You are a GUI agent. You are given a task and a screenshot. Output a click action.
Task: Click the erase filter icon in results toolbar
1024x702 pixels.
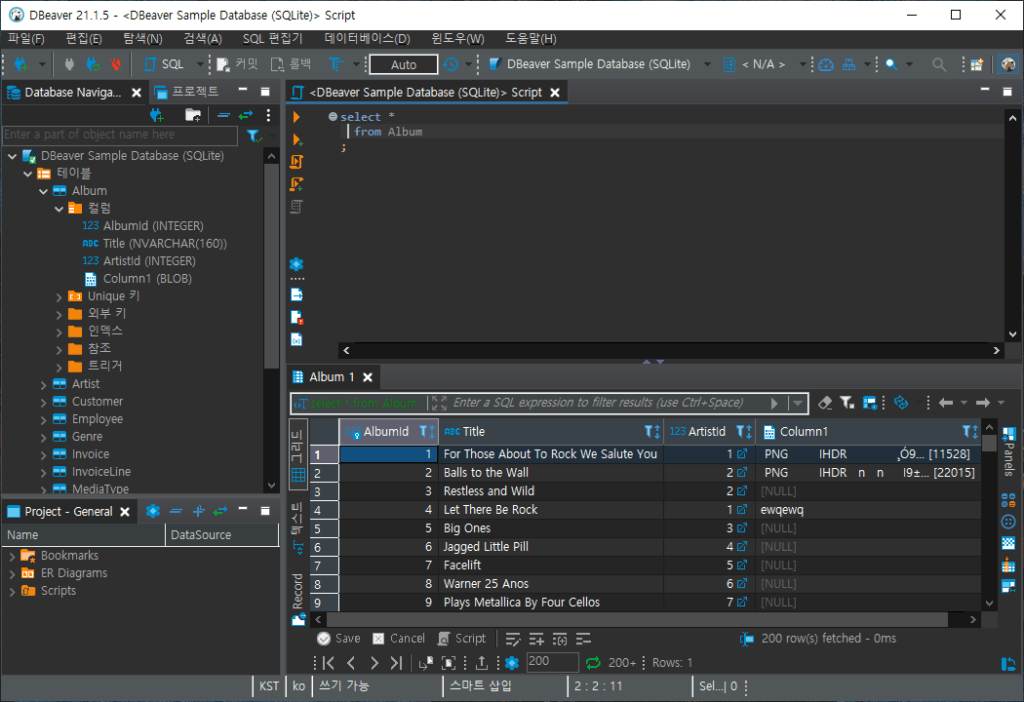click(825, 403)
